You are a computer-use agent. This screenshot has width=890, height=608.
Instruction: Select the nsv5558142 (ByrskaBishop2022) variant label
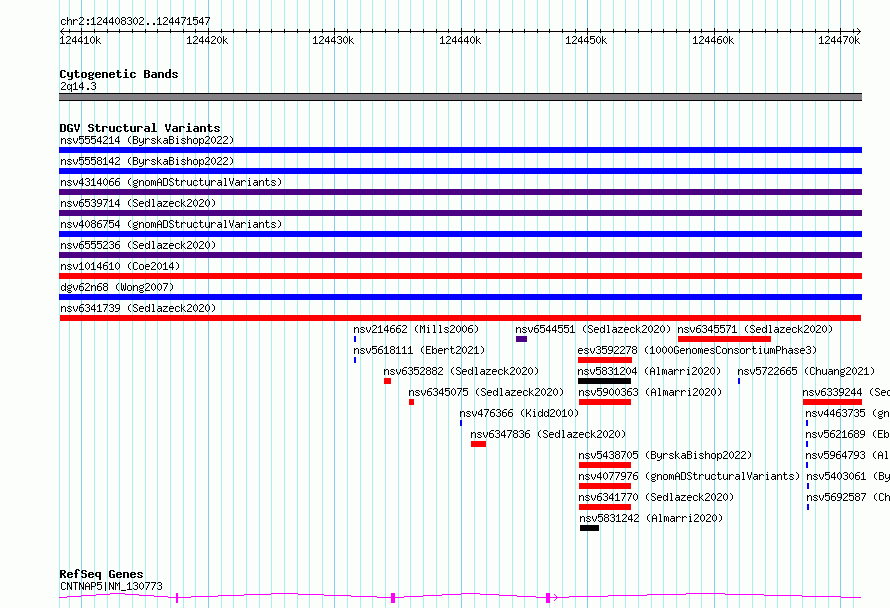point(147,161)
